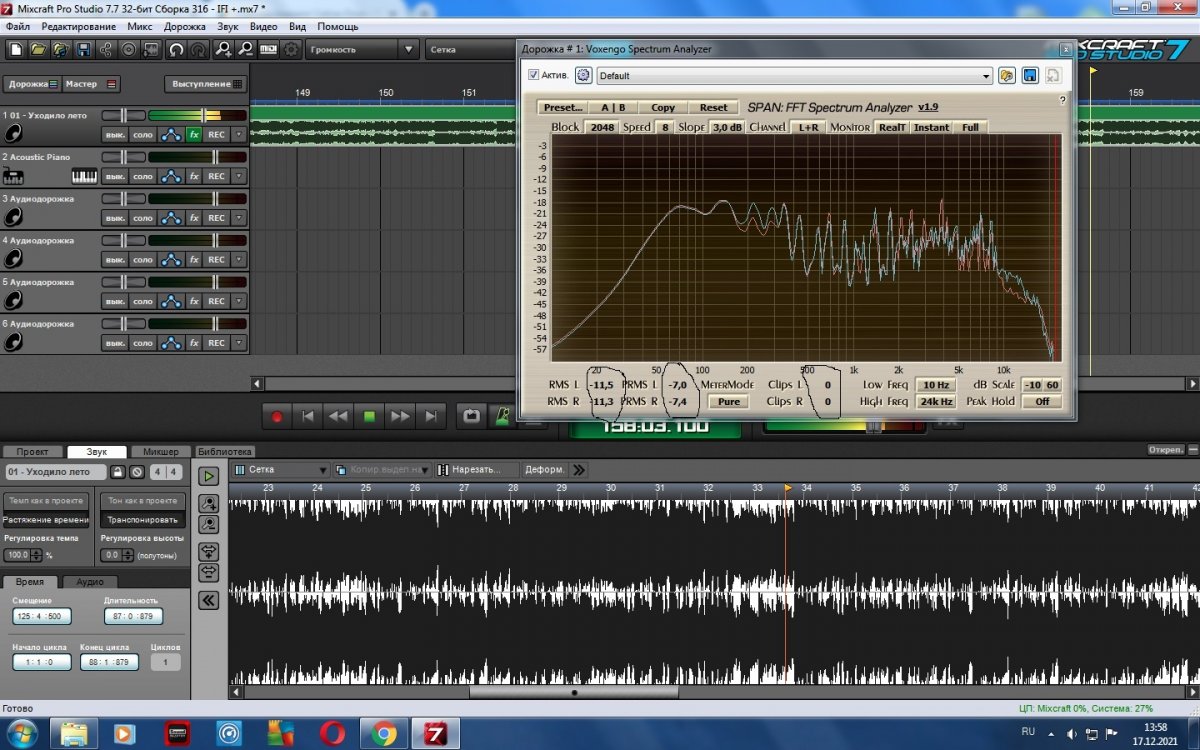This screenshot has width=1200, height=750.
Task: Switch to the Проект tab
Action: click(x=32, y=452)
